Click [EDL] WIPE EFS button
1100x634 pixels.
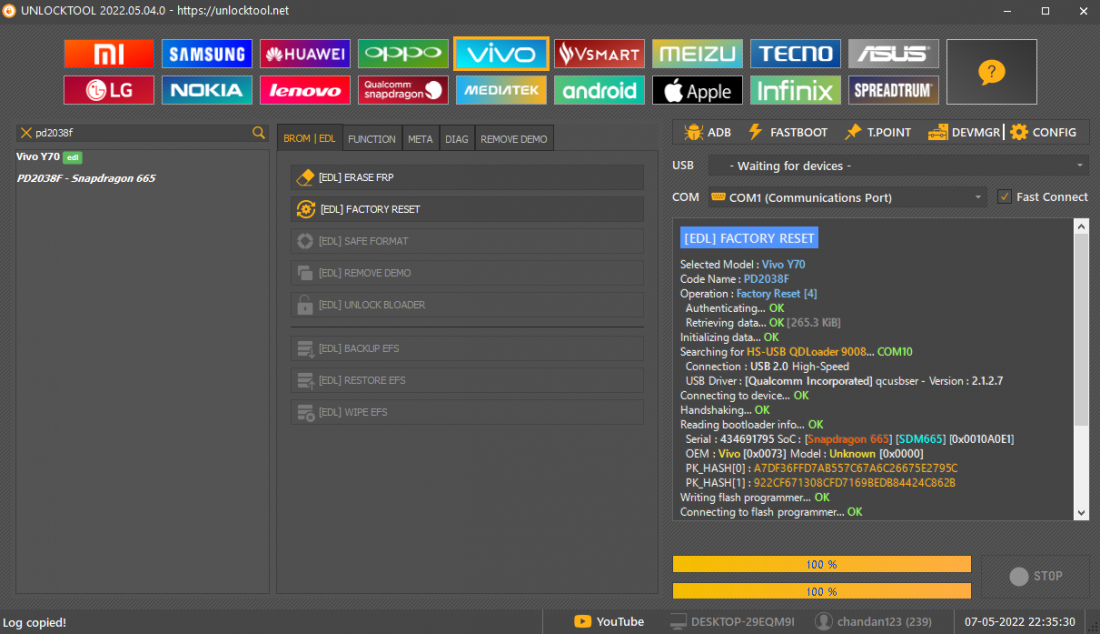pos(467,412)
